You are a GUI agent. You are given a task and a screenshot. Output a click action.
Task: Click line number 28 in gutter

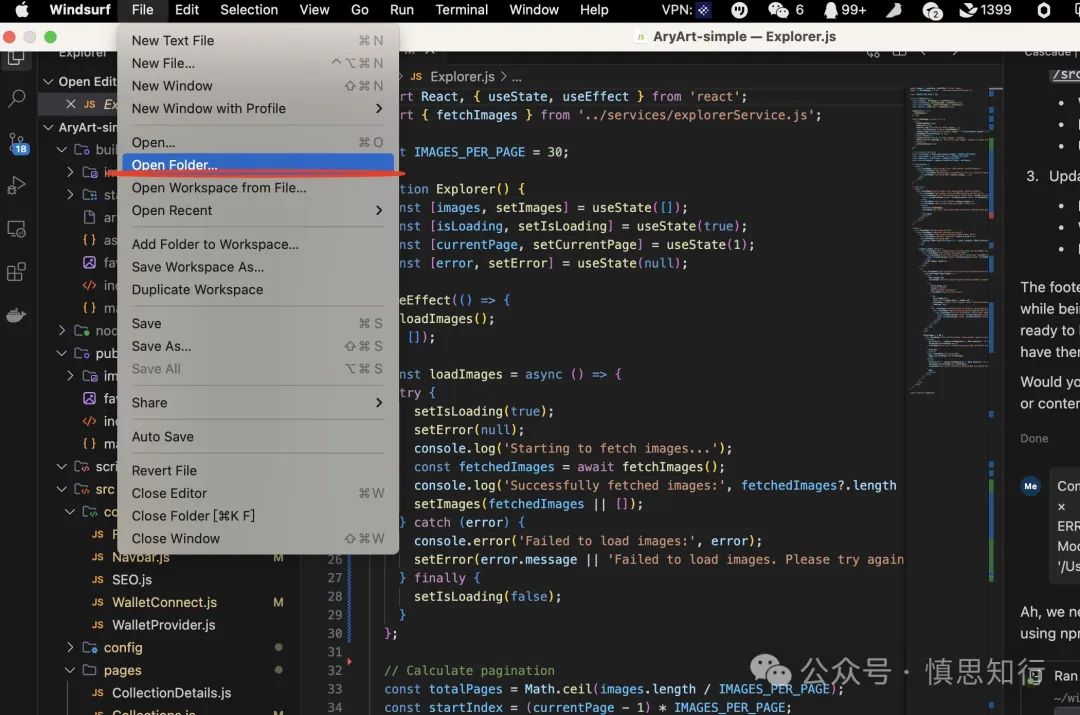click(335, 597)
